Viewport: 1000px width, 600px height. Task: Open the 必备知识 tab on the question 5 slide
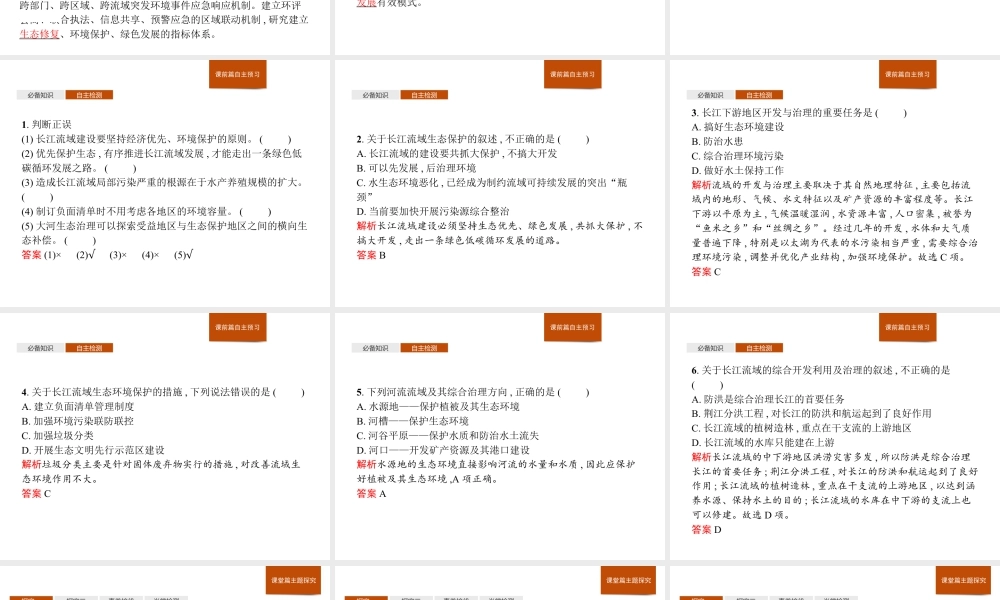tap(376, 348)
